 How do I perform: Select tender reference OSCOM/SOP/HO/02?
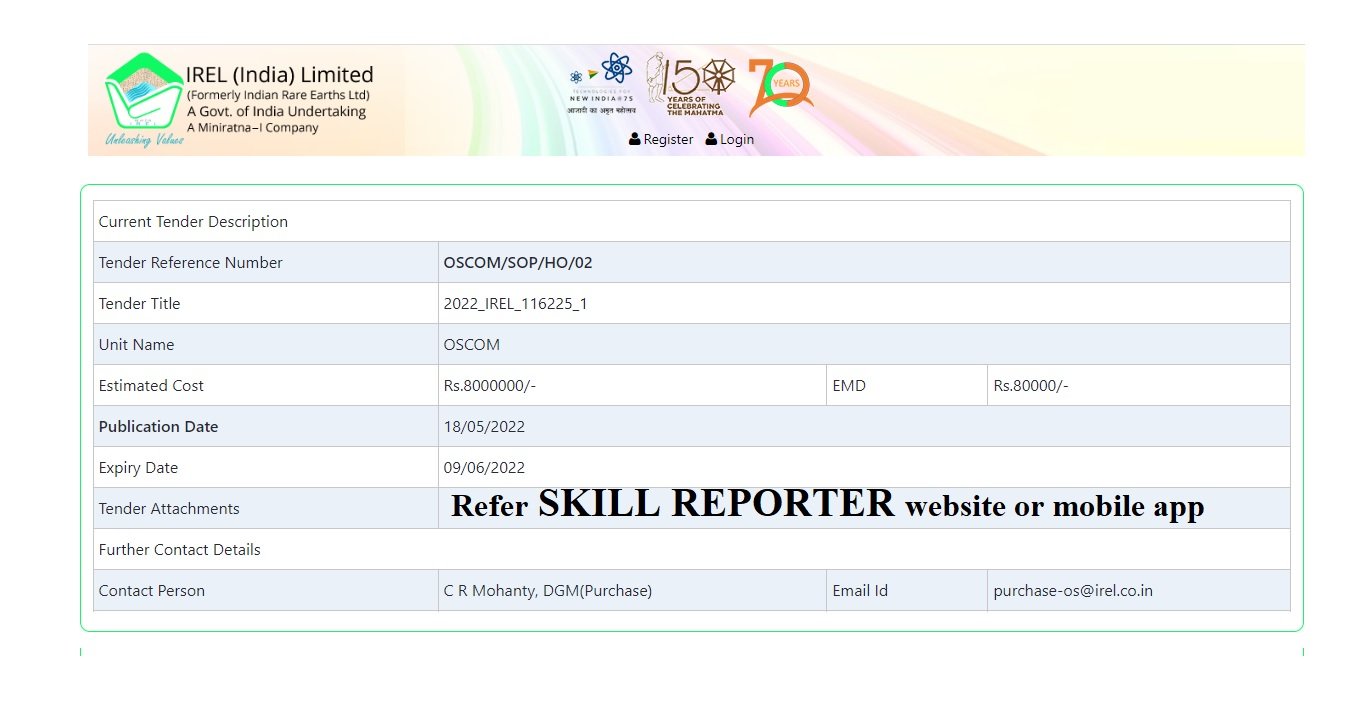tap(518, 263)
